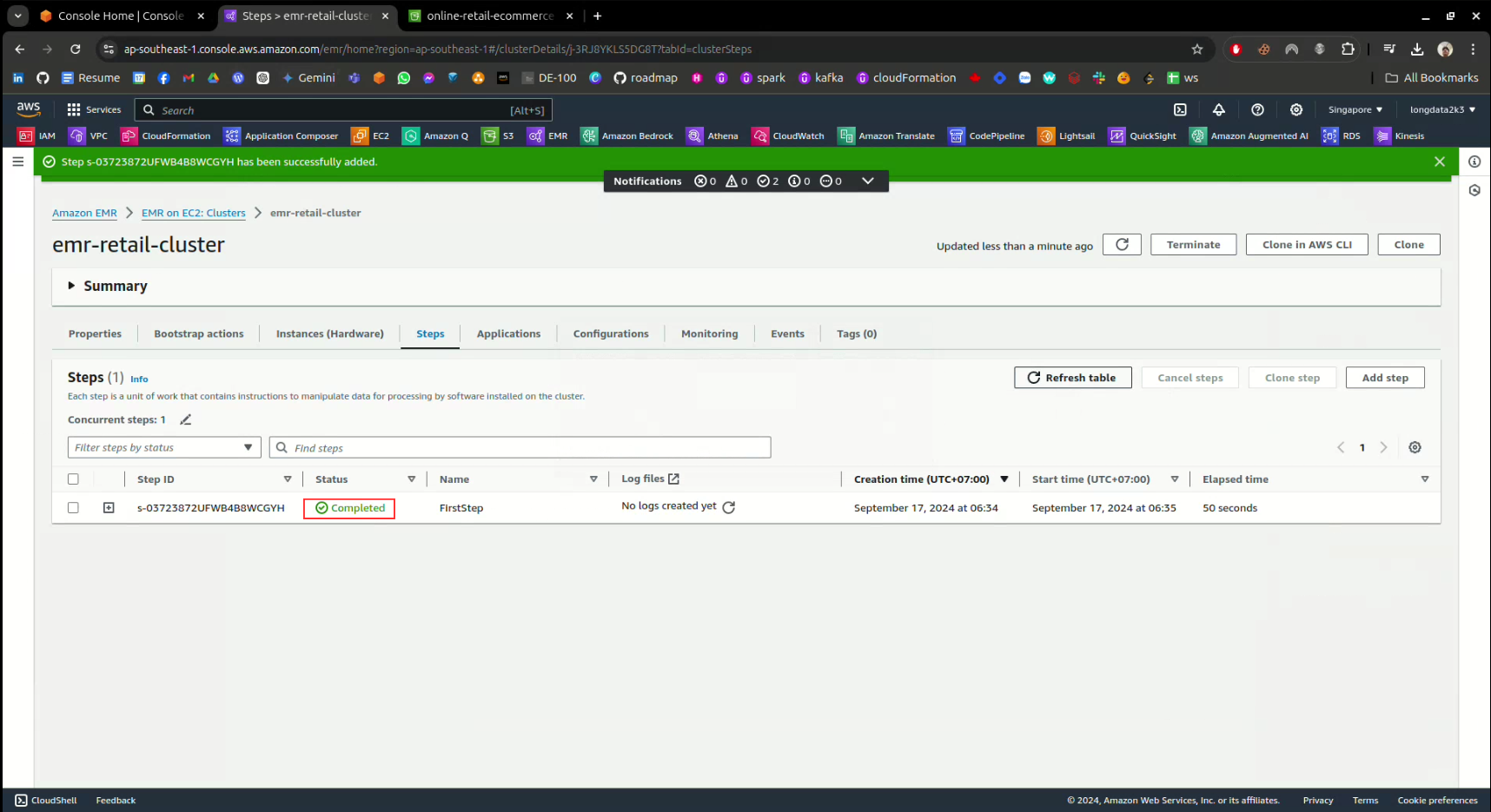Screen dimensions: 1491x812
Task: Click the Add step button
Action: [x=1384, y=378]
